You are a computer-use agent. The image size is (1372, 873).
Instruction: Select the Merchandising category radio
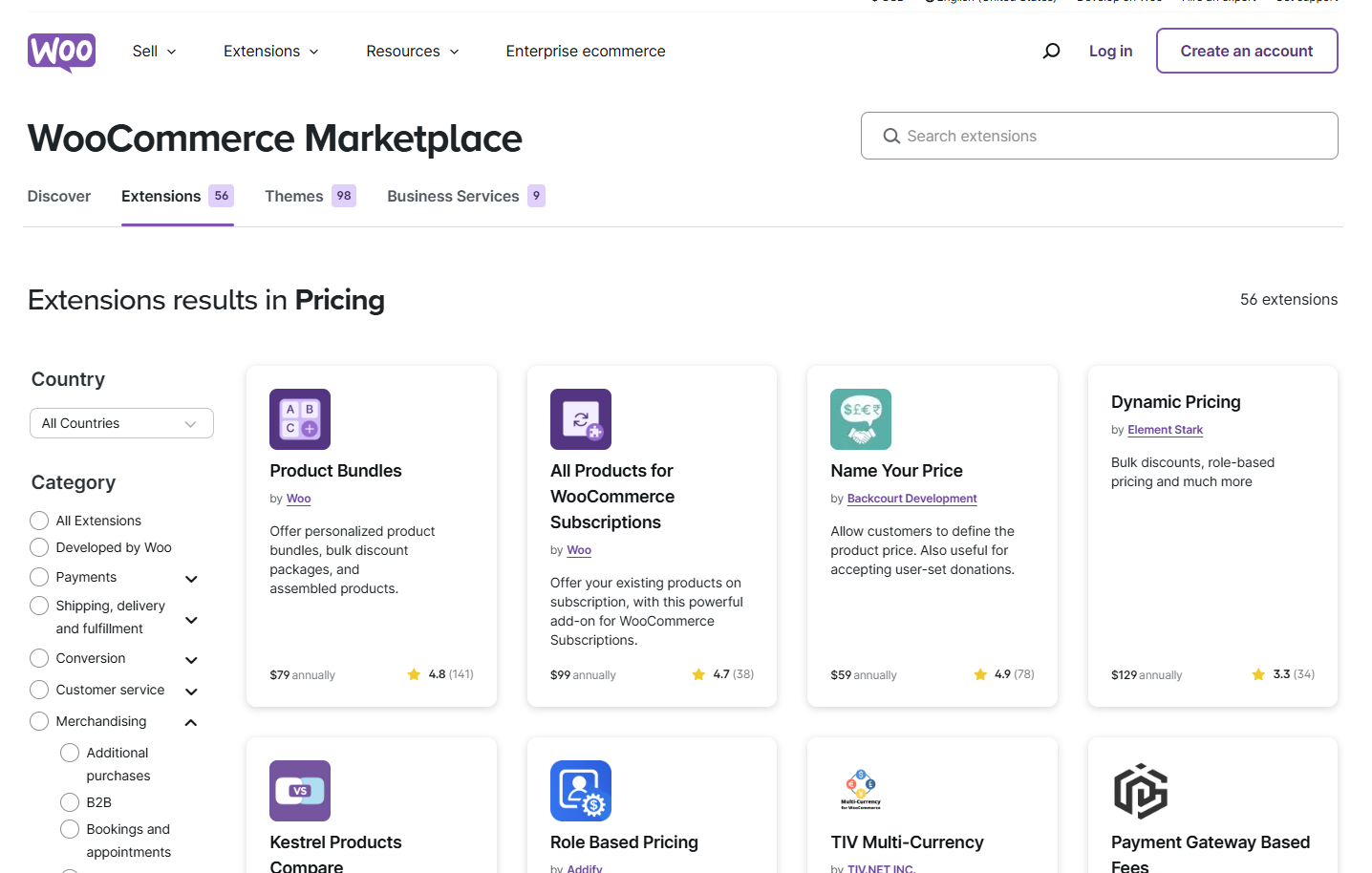(39, 721)
